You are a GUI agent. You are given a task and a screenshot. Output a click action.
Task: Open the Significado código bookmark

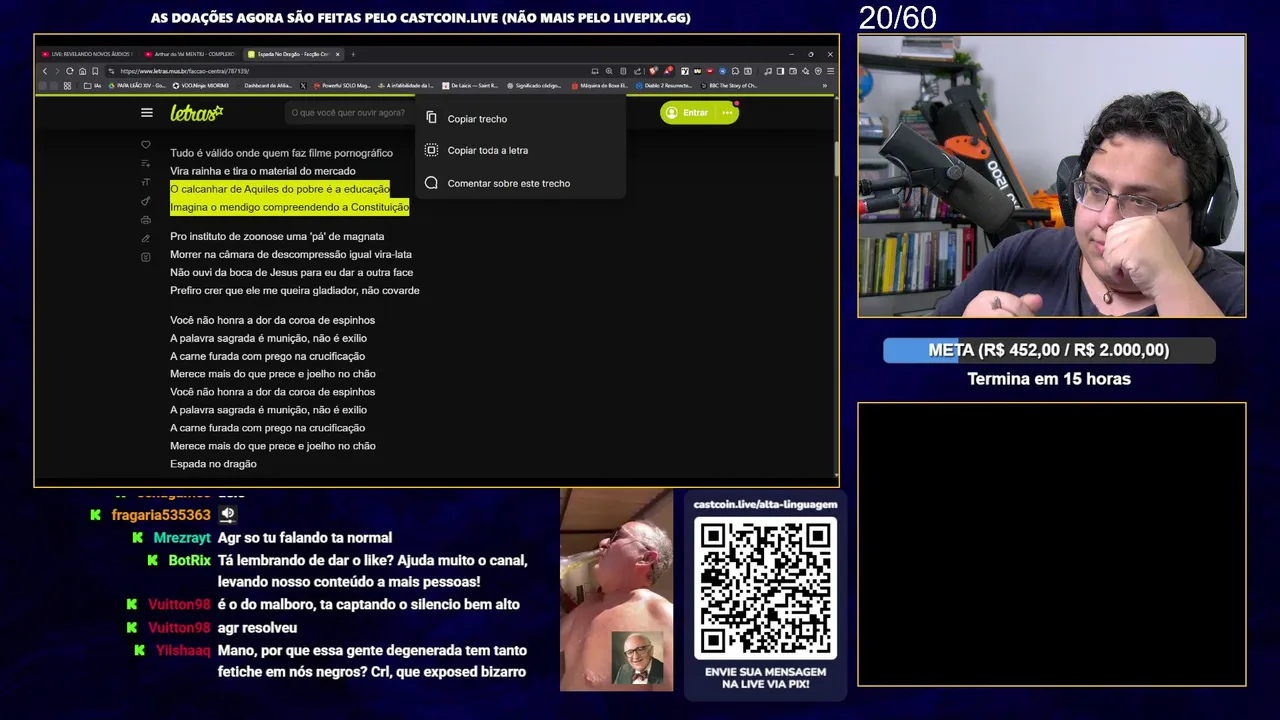pyautogui.click(x=534, y=86)
